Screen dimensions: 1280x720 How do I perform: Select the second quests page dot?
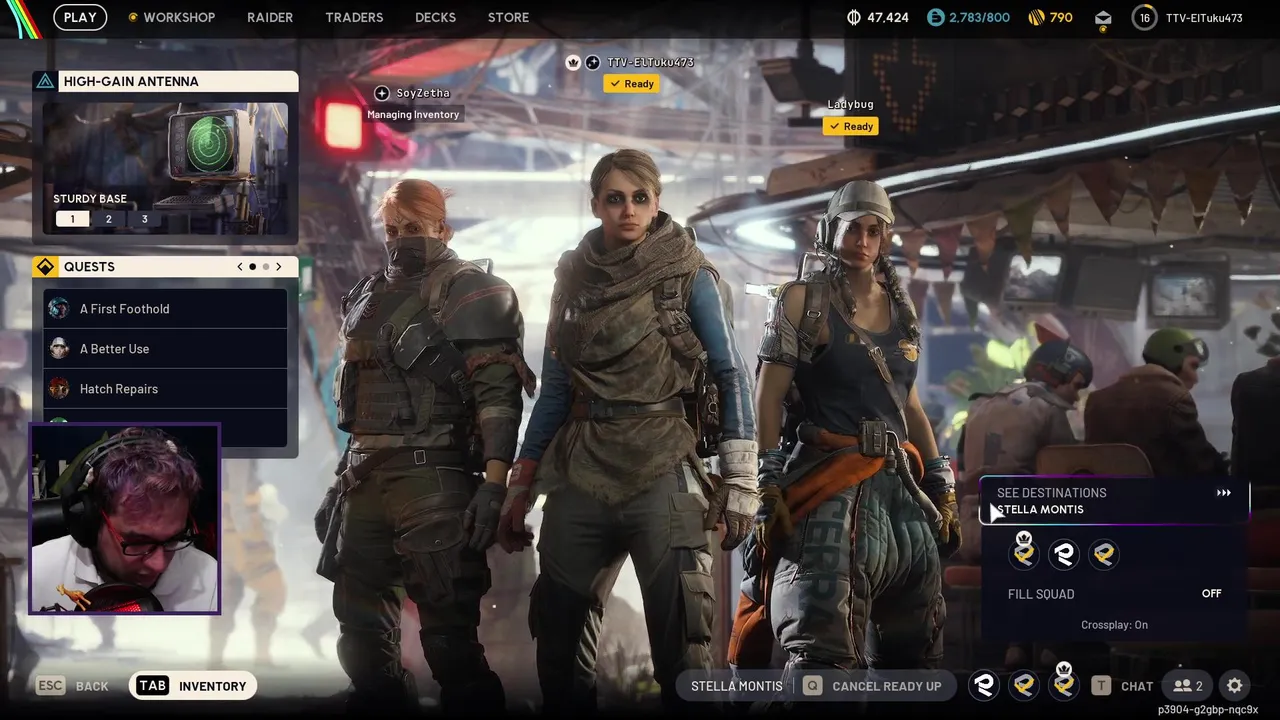coord(265,267)
